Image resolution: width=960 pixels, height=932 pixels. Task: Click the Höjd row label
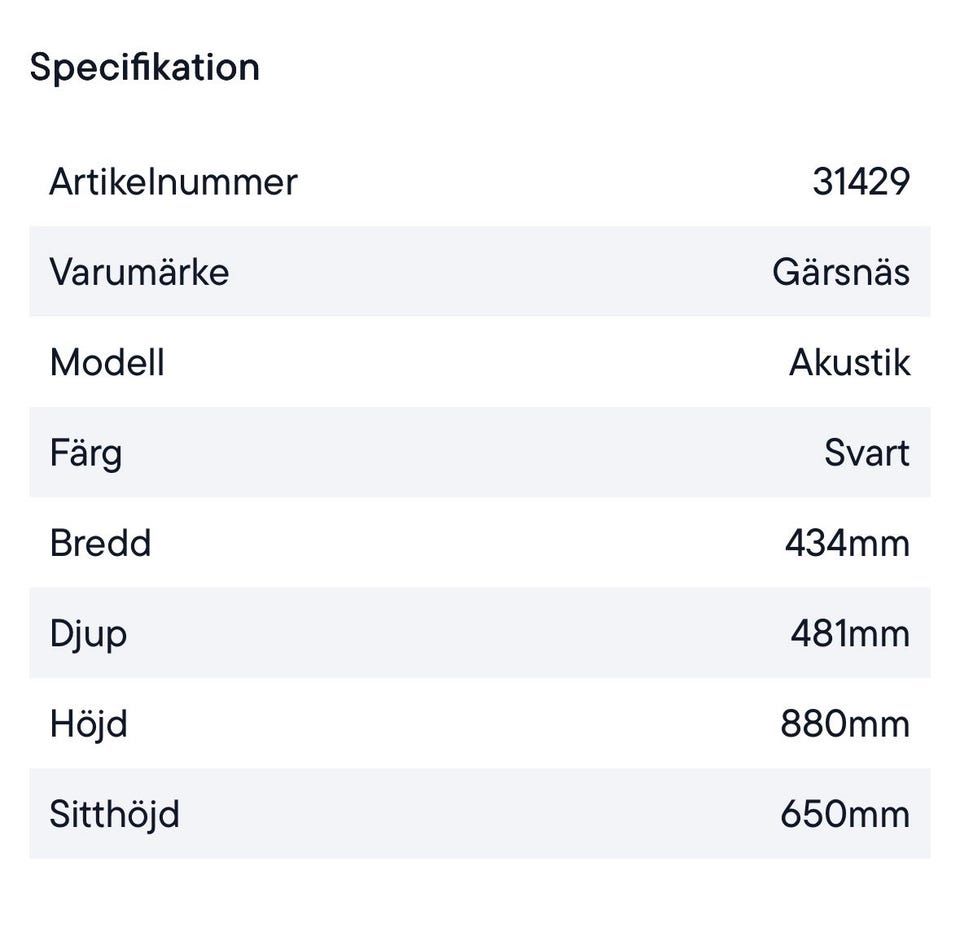tap(88, 724)
